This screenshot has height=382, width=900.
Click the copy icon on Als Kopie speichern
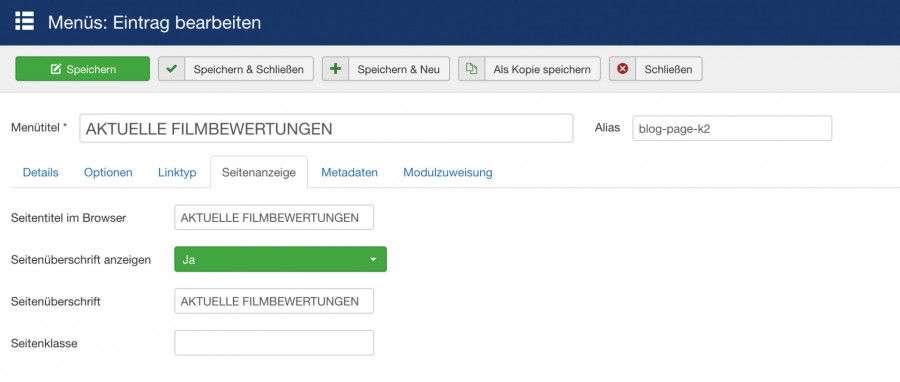471,69
